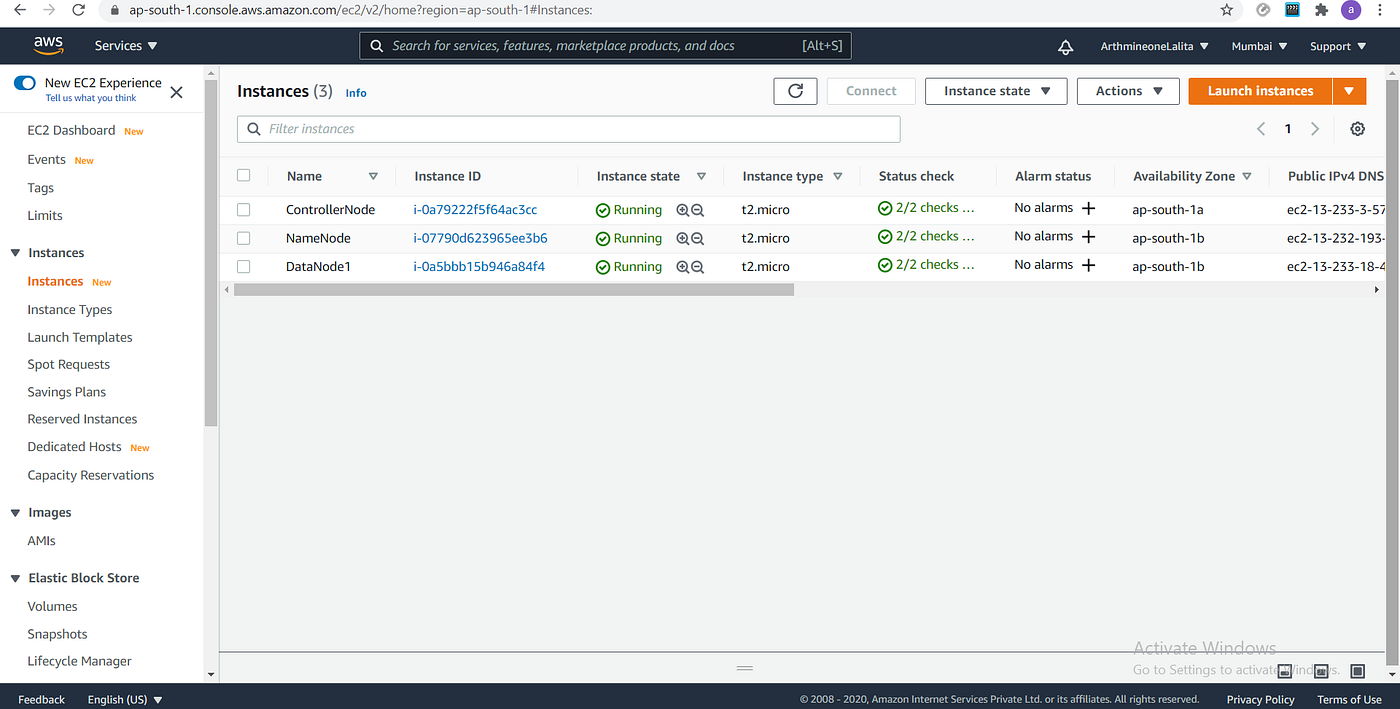Open instance ID i-0a5bbb15b946a84f4 link
This screenshot has height=709, width=1400.
(479, 267)
